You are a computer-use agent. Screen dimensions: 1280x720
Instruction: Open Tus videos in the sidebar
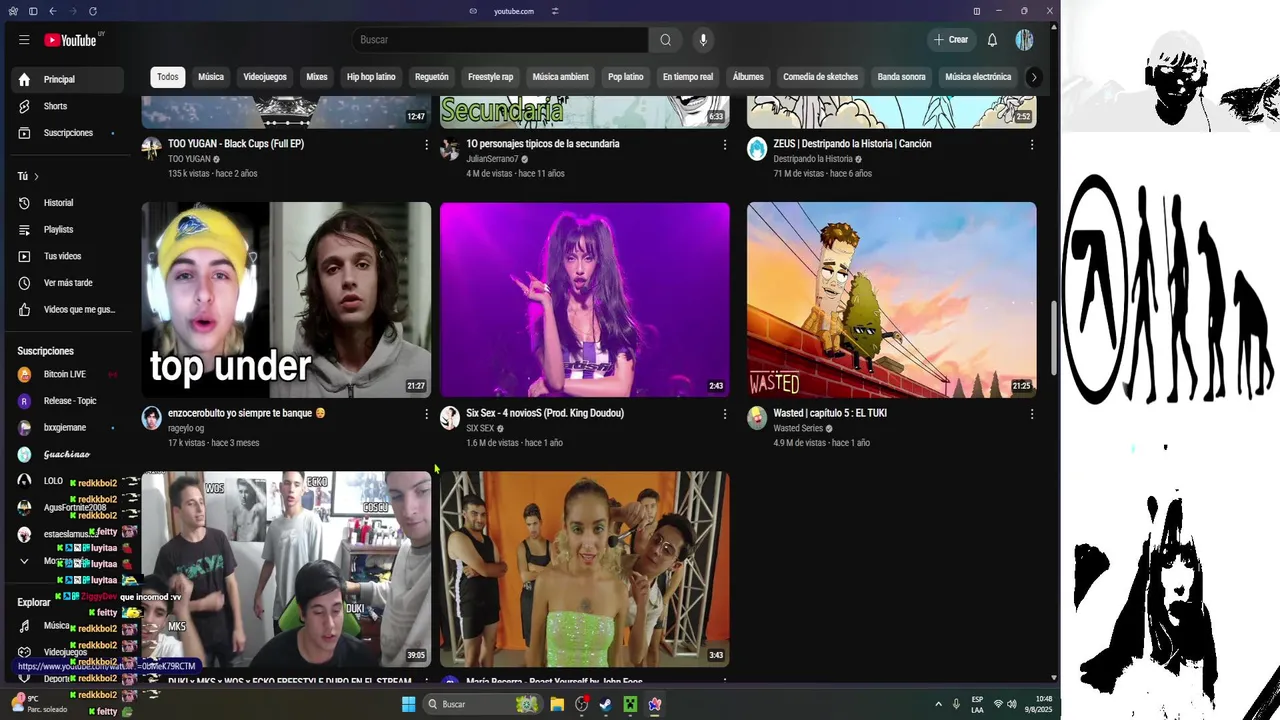click(x=68, y=256)
